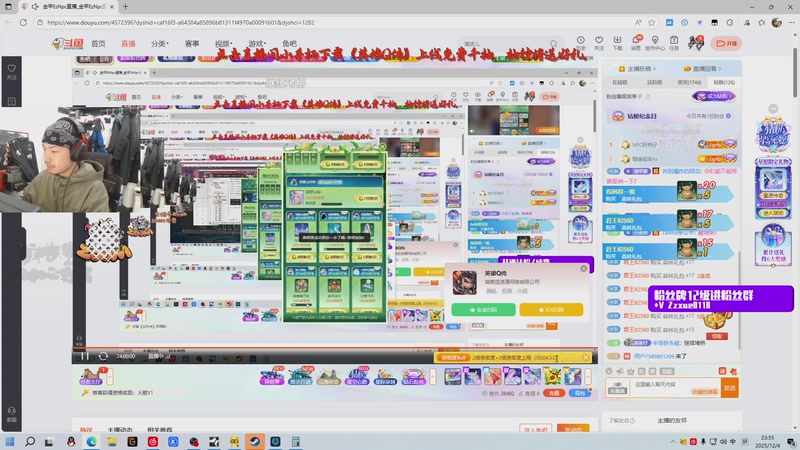
Task: Expand the 视频 video dropdown
Action: coord(223,44)
